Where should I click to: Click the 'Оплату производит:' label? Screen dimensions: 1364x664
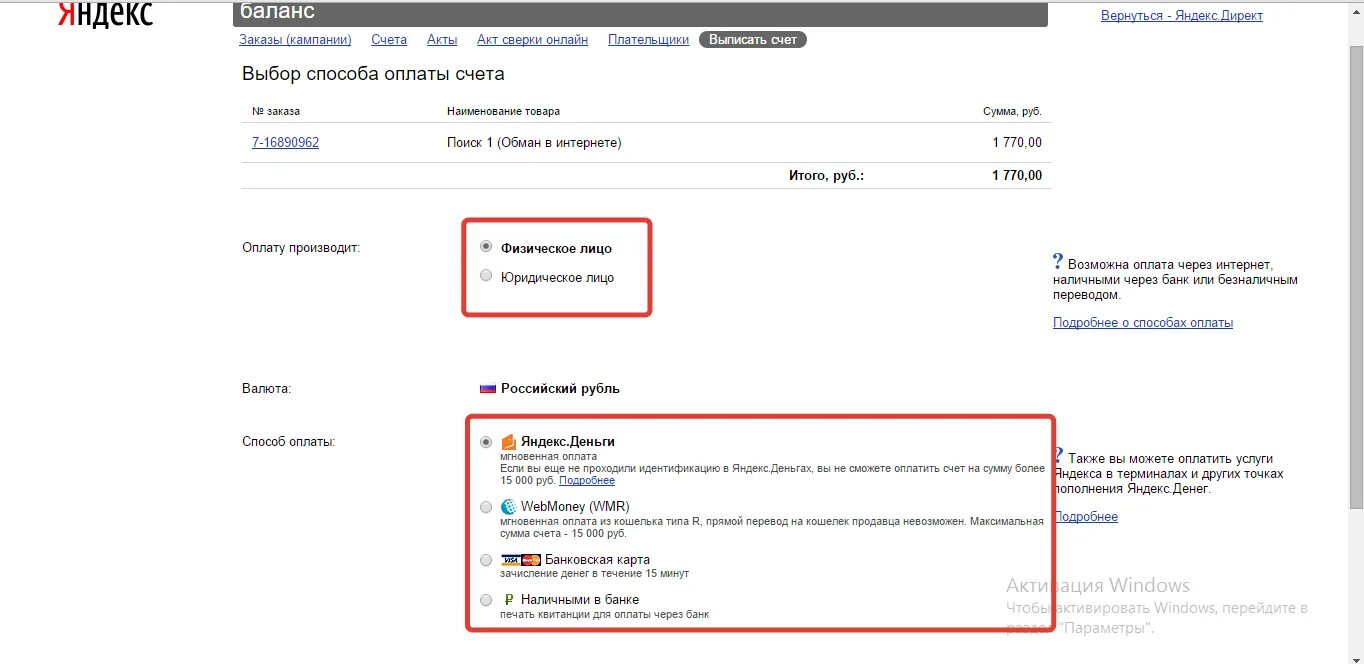[301, 248]
